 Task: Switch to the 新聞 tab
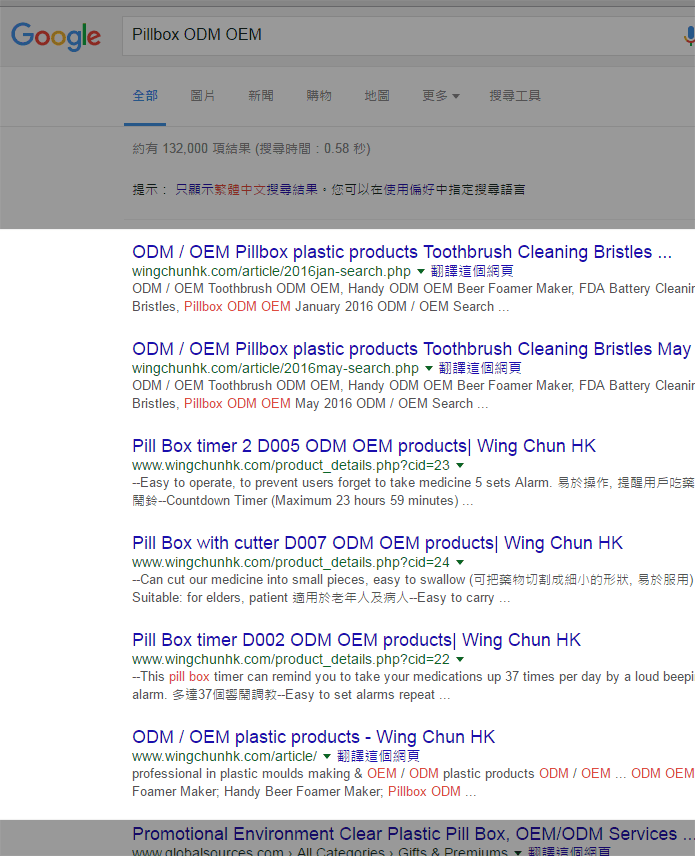tap(260, 96)
